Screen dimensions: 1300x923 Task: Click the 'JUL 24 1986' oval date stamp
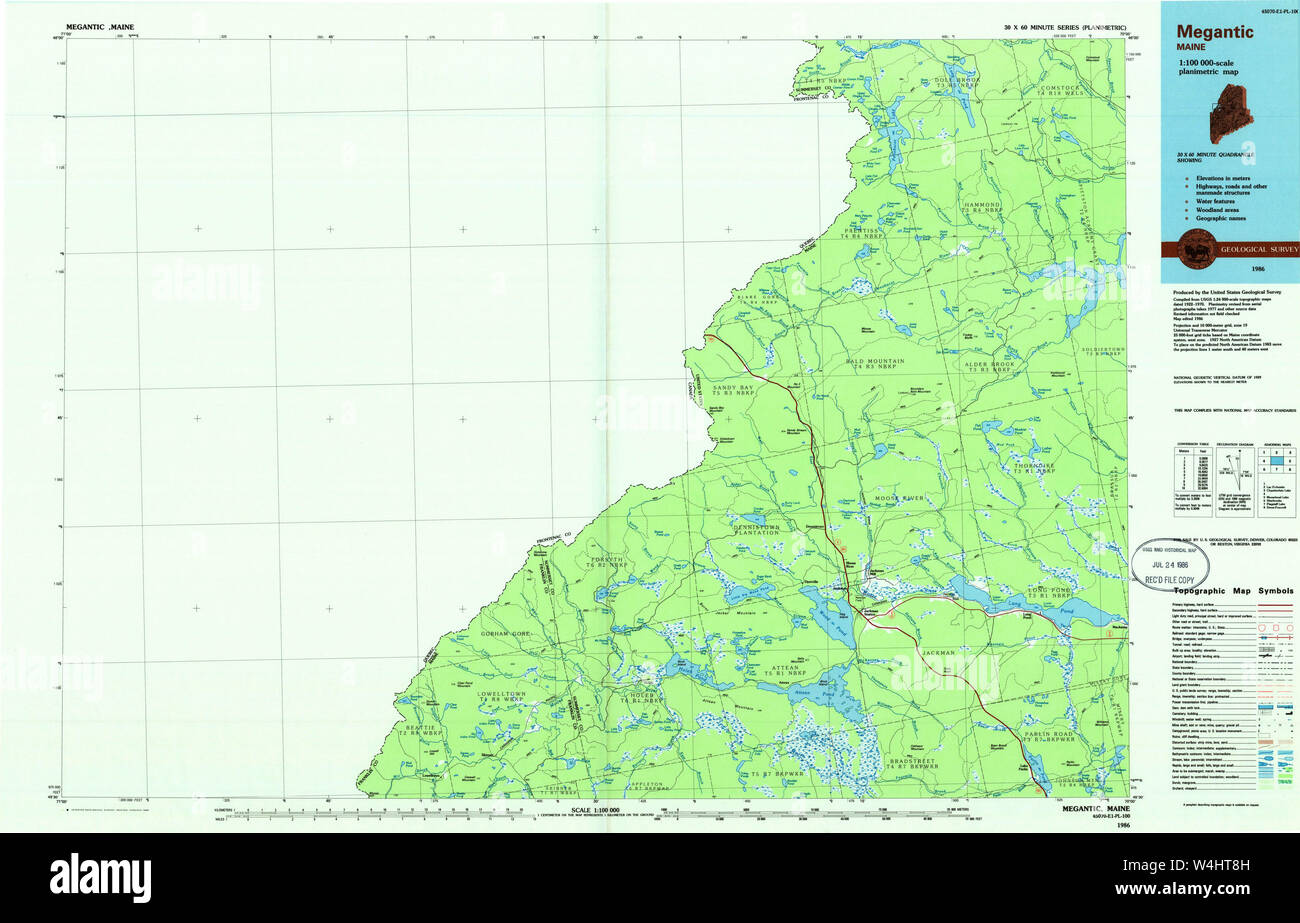(x=1172, y=566)
